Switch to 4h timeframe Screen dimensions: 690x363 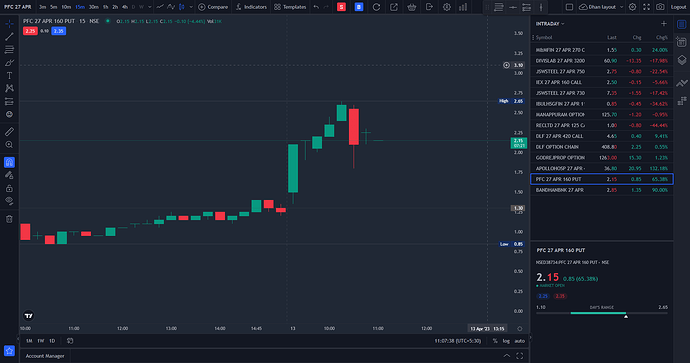pos(125,7)
